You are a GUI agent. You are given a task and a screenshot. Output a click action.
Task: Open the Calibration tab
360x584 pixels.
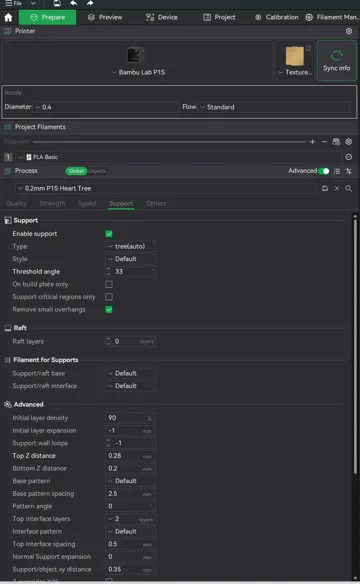coord(277,17)
